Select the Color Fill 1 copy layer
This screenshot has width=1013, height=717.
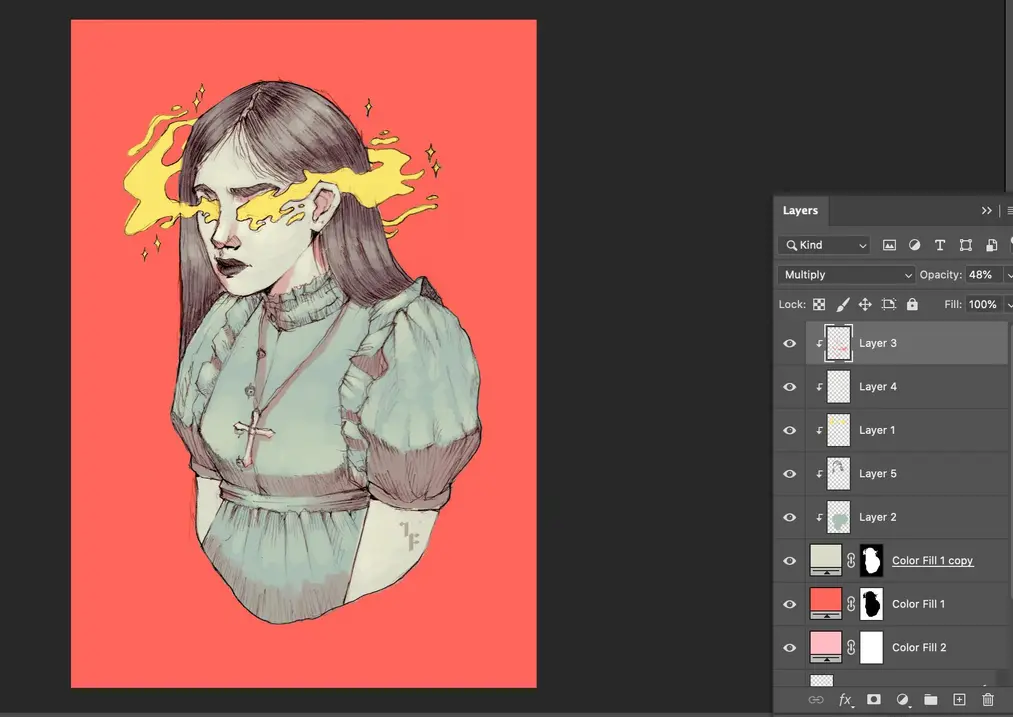(x=932, y=560)
